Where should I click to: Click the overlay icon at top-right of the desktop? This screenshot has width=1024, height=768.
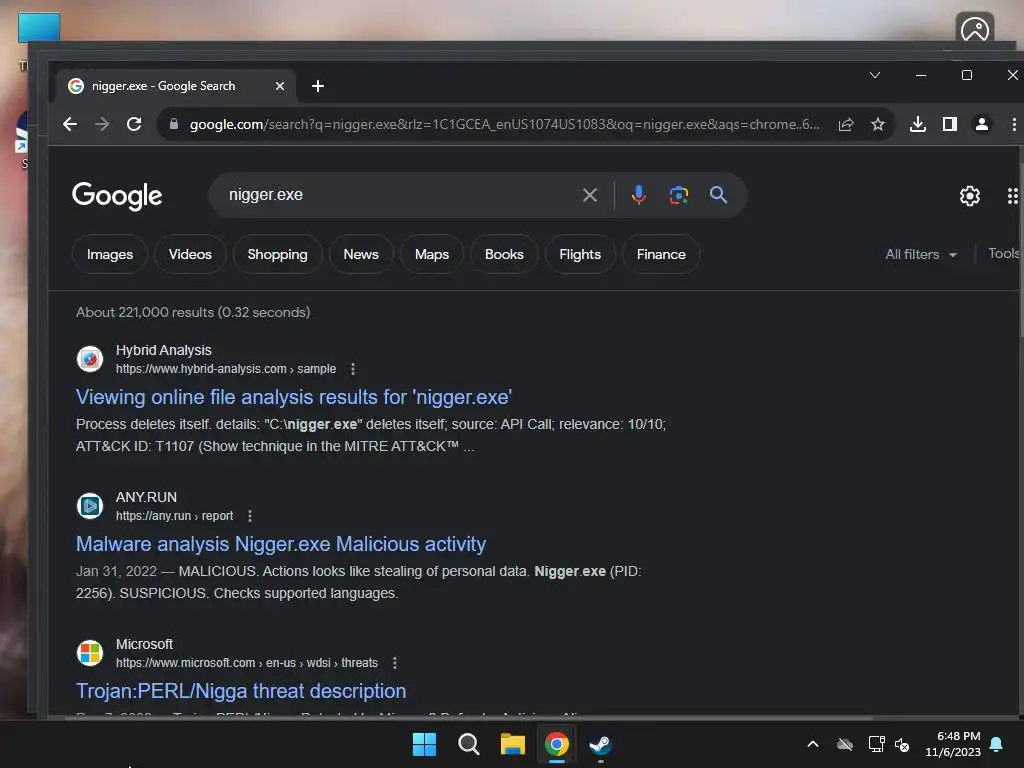point(974,29)
